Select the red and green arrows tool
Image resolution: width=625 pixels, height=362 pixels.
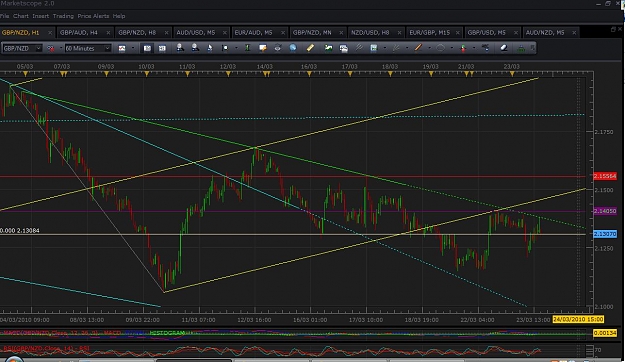463,48
